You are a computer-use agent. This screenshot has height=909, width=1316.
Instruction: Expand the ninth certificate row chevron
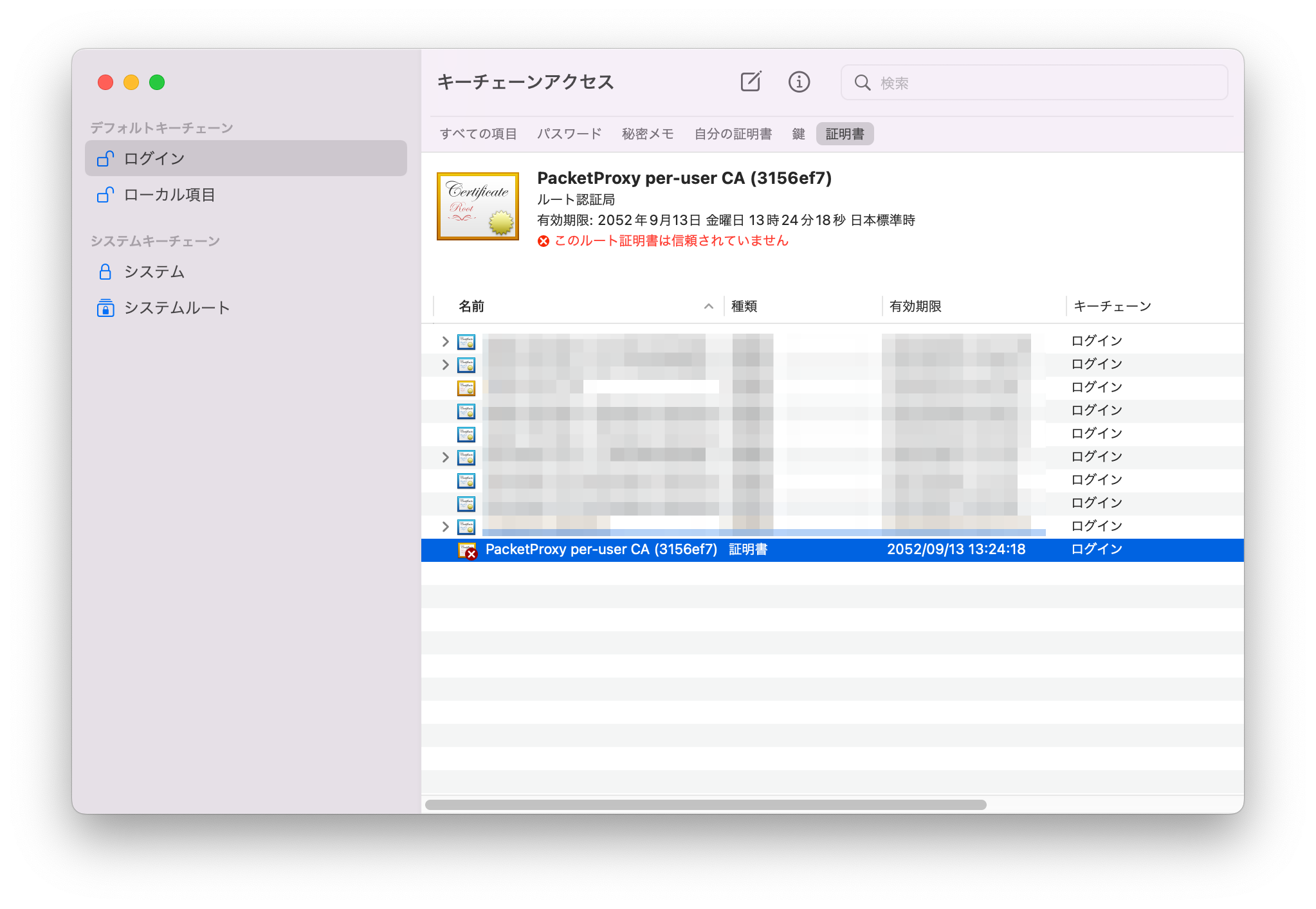[445, 526]
